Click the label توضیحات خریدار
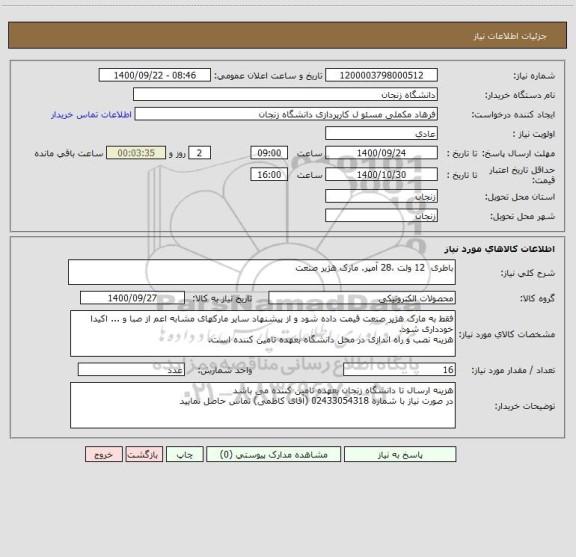The height and width of the screenshot is (557, 576). click(x=525, y=406)
